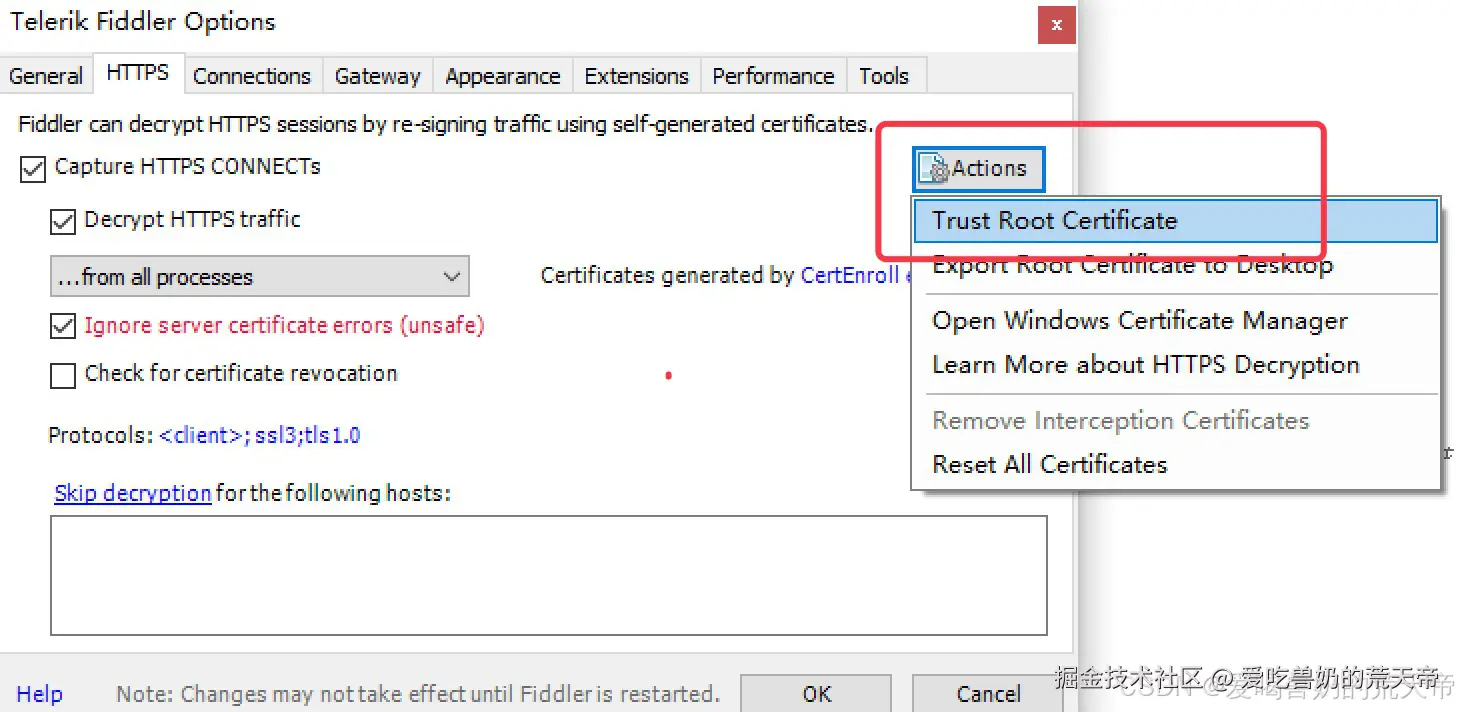Uncheck Ignore server certificate errors

63,326
